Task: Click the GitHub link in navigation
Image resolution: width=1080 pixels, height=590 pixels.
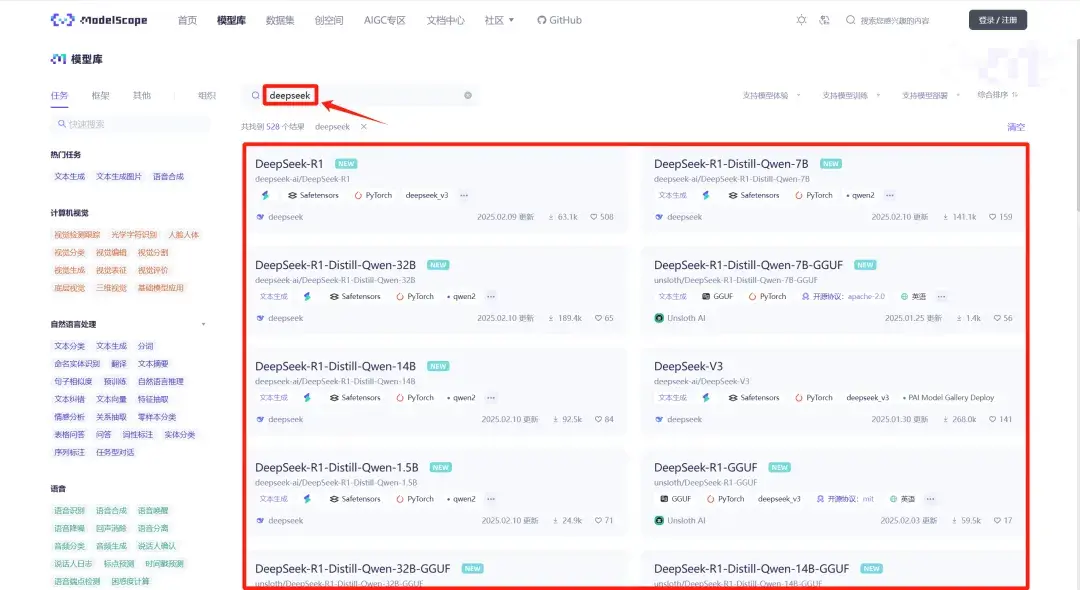Action: [x=559, y=20]
